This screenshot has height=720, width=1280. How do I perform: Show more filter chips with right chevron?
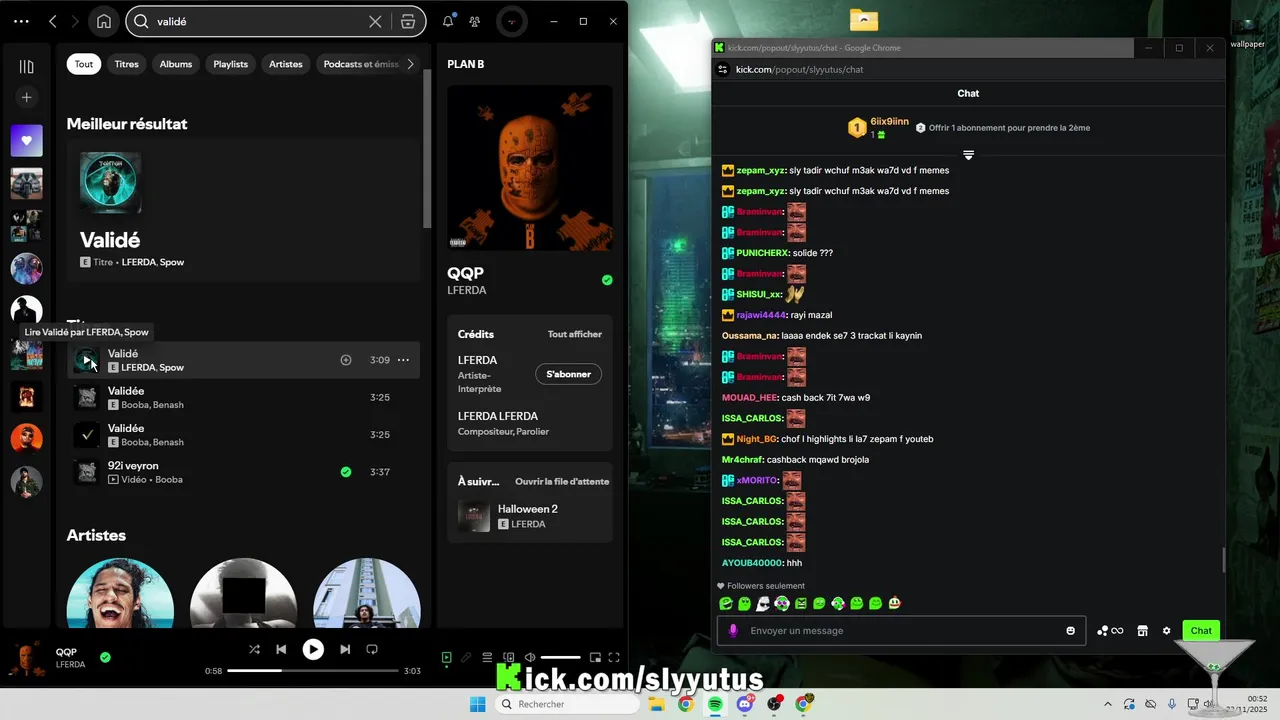410,64
